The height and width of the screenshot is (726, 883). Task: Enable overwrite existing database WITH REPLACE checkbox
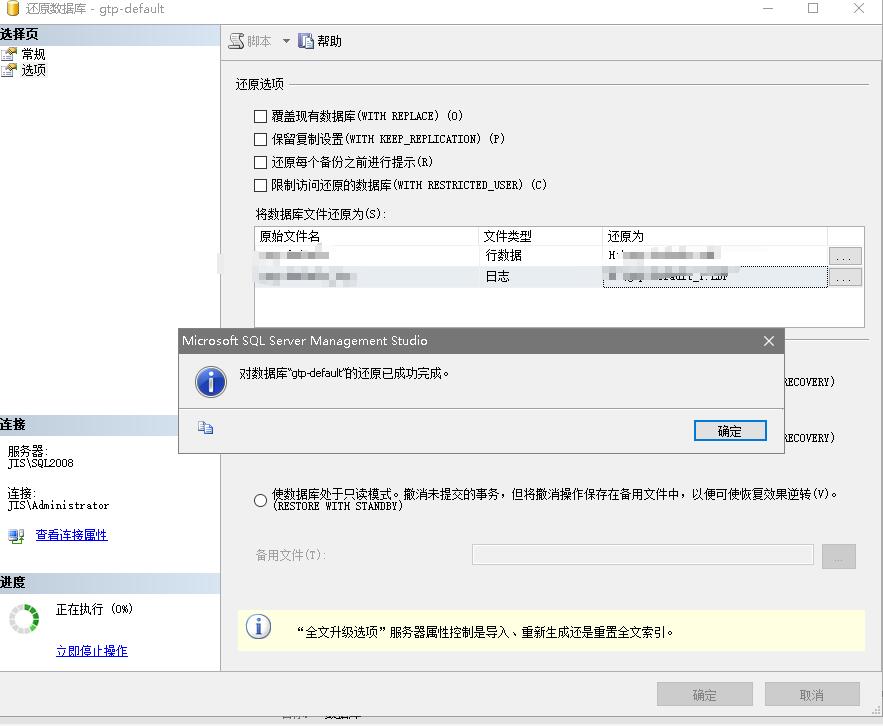(x=260, y=117)
